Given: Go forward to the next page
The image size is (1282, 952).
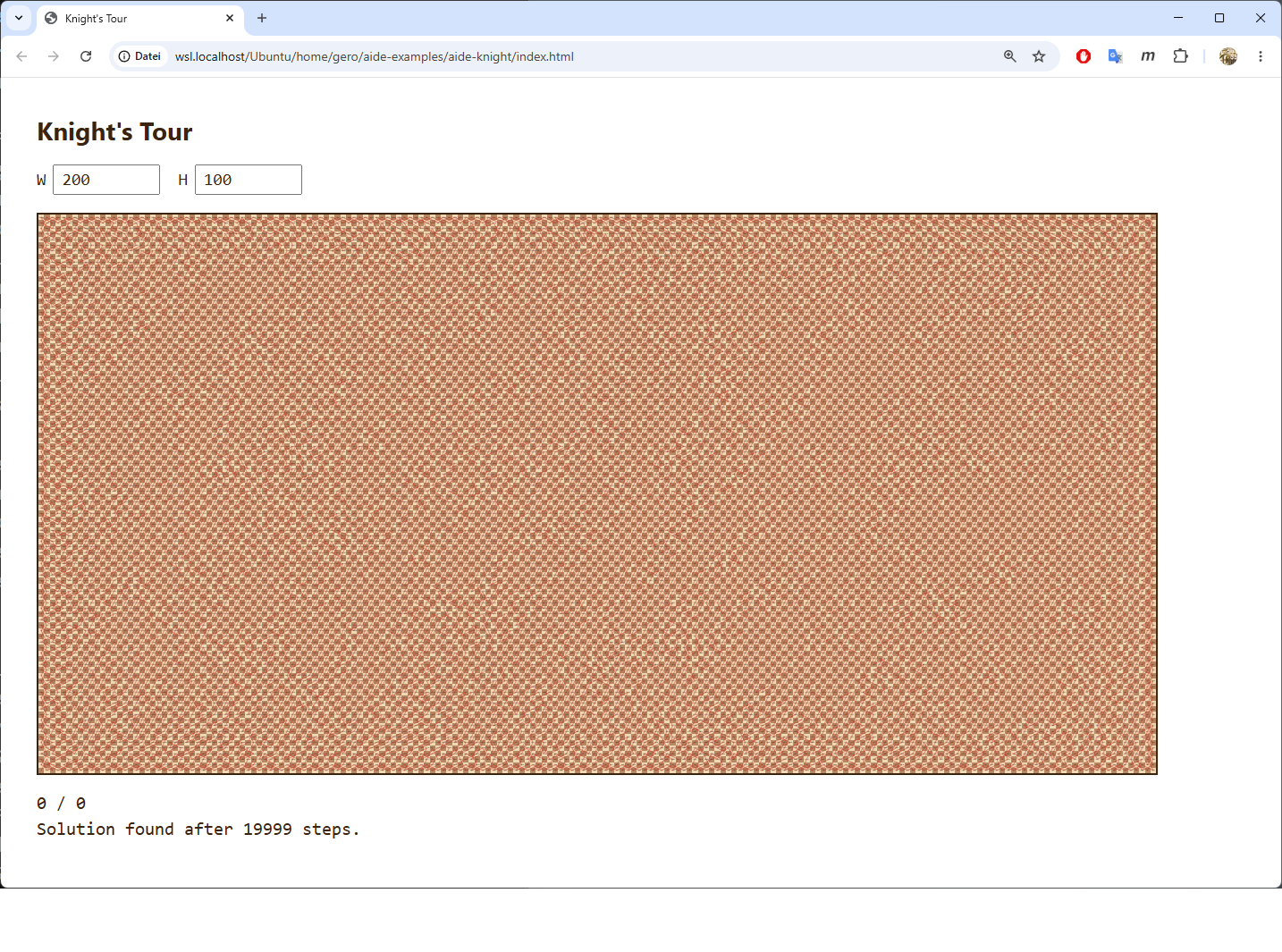Looking at the screenshot, I should pyautogui.click(x=54, y=56).
